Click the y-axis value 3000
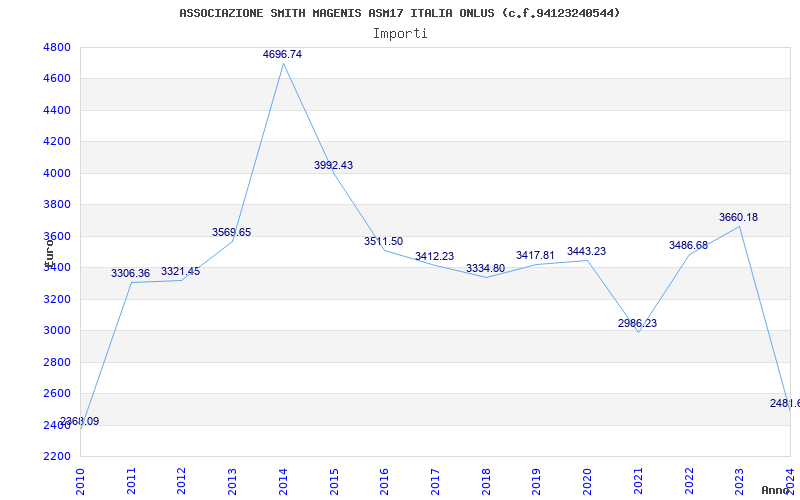This screenshot has width=800, height=500. (x=55, y=331)
